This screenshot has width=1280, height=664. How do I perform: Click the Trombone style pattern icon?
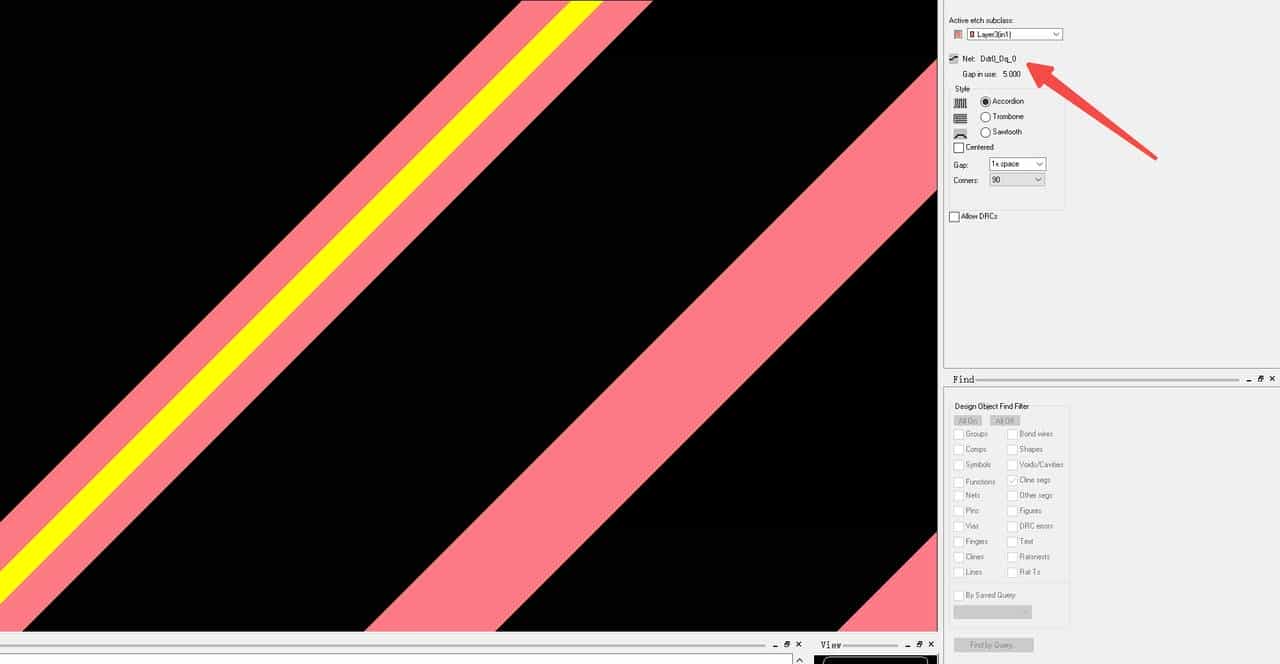point(960,118)
